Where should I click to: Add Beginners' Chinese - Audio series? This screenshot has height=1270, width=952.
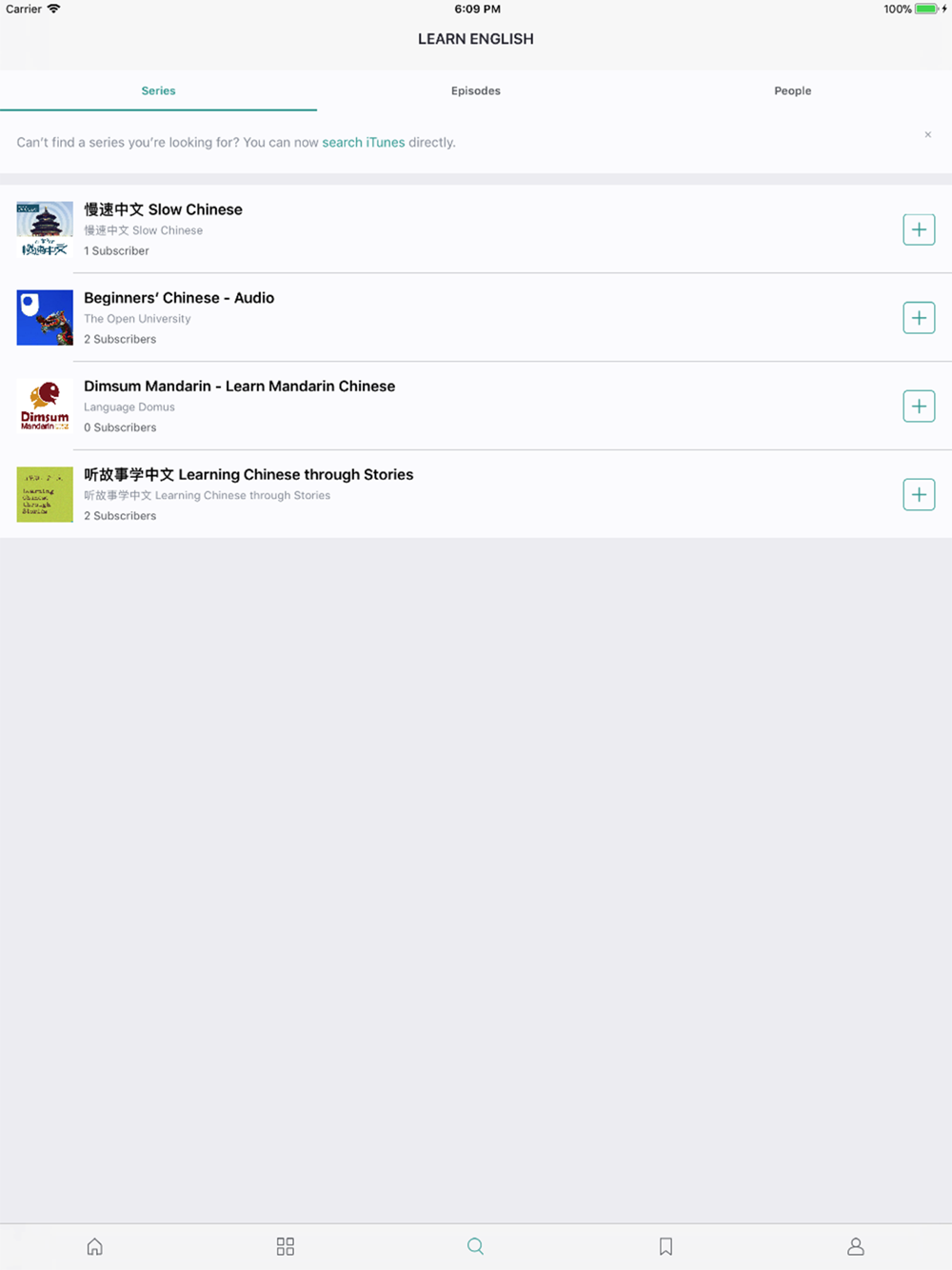click(x=919, y=318)
